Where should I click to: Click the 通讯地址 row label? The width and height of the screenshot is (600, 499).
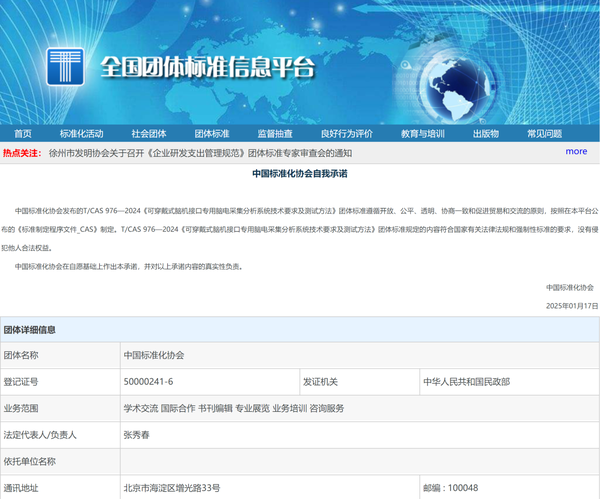(21, 488)
